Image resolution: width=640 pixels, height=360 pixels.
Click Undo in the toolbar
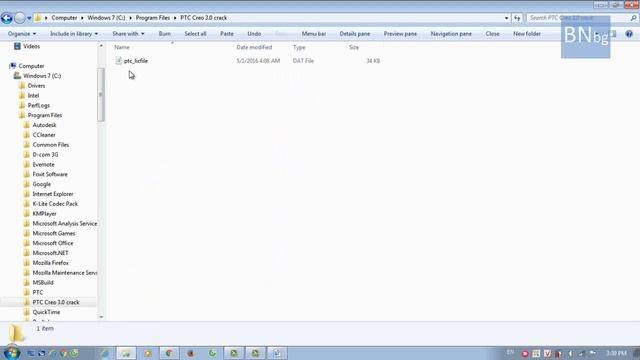[x=254, y=34]
